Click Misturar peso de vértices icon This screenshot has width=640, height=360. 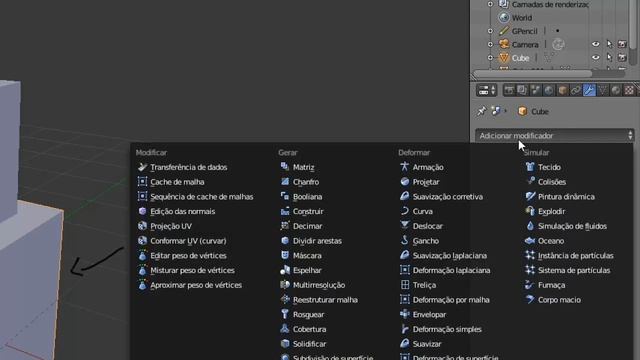pos(142,270)
